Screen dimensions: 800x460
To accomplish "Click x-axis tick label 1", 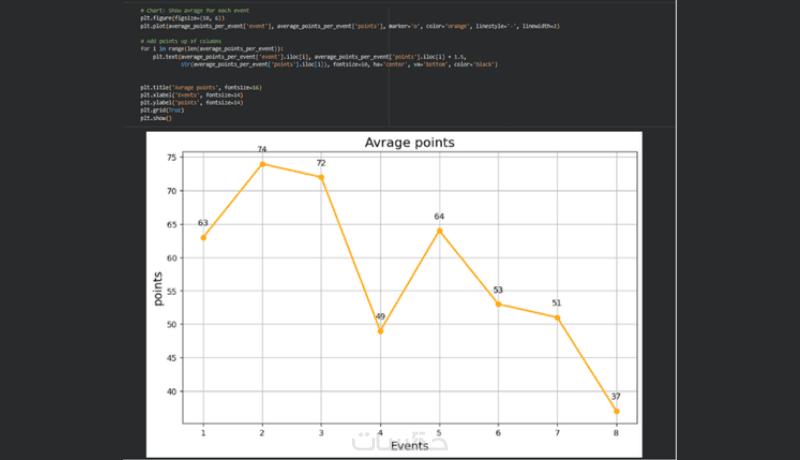I will [203, 431].
